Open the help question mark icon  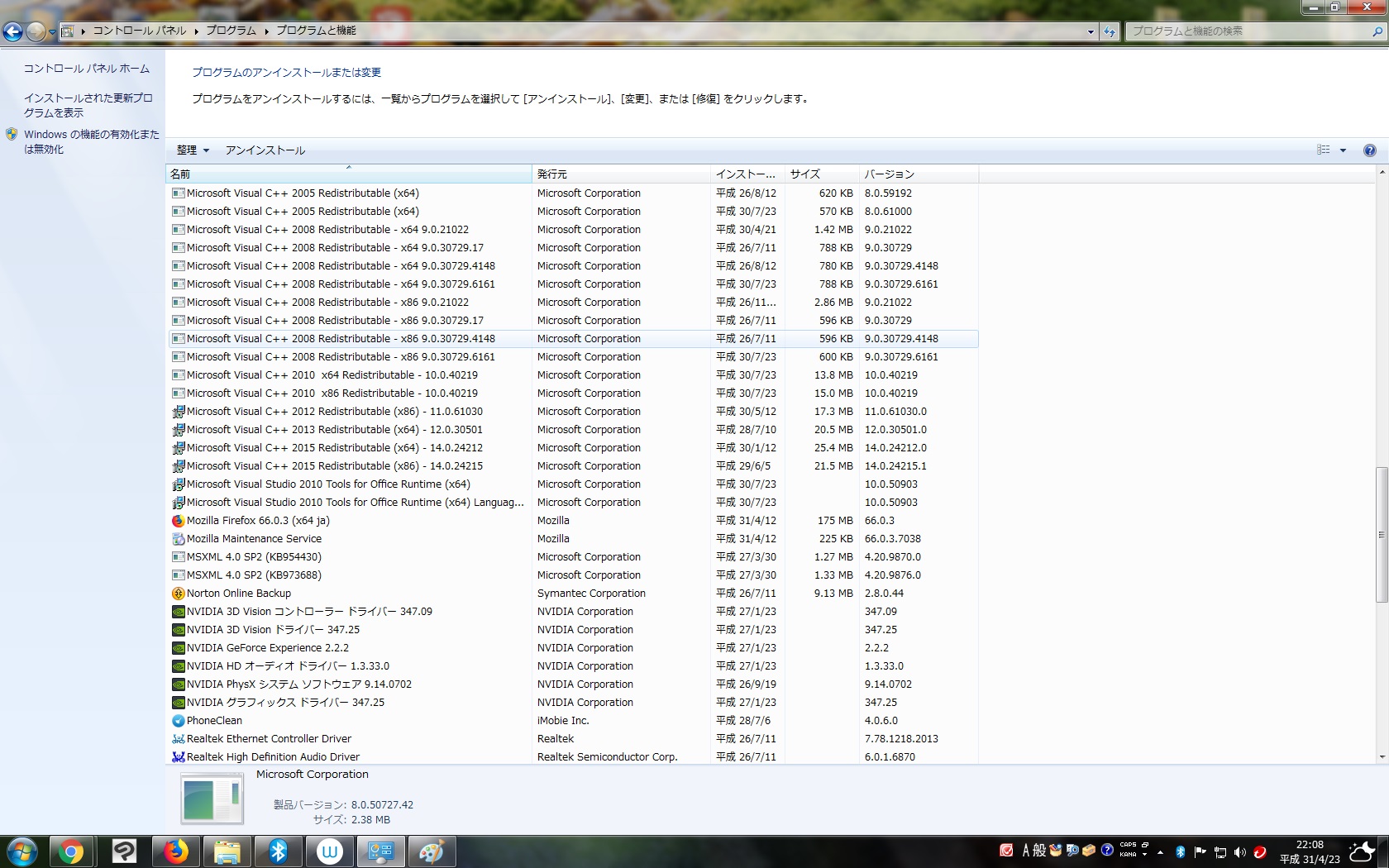[1369, 150]
